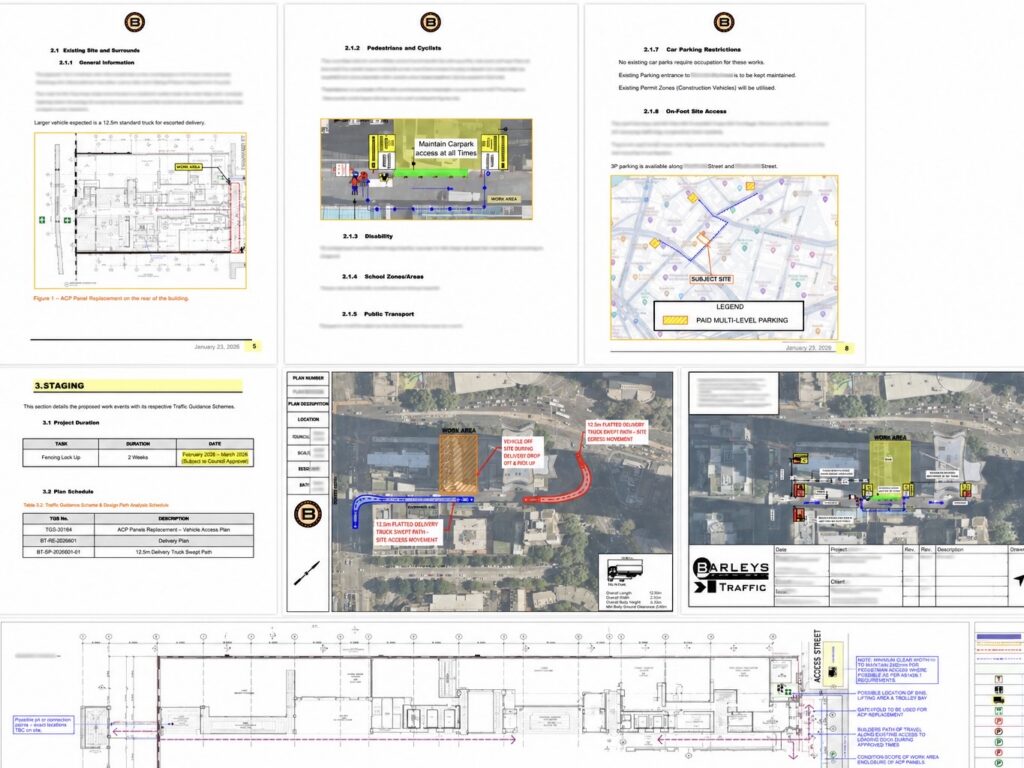This screenshot has width=1024, height=768.
Task: Click yellow page number 8
Action: pyautogui.click(x=846, y=348)
